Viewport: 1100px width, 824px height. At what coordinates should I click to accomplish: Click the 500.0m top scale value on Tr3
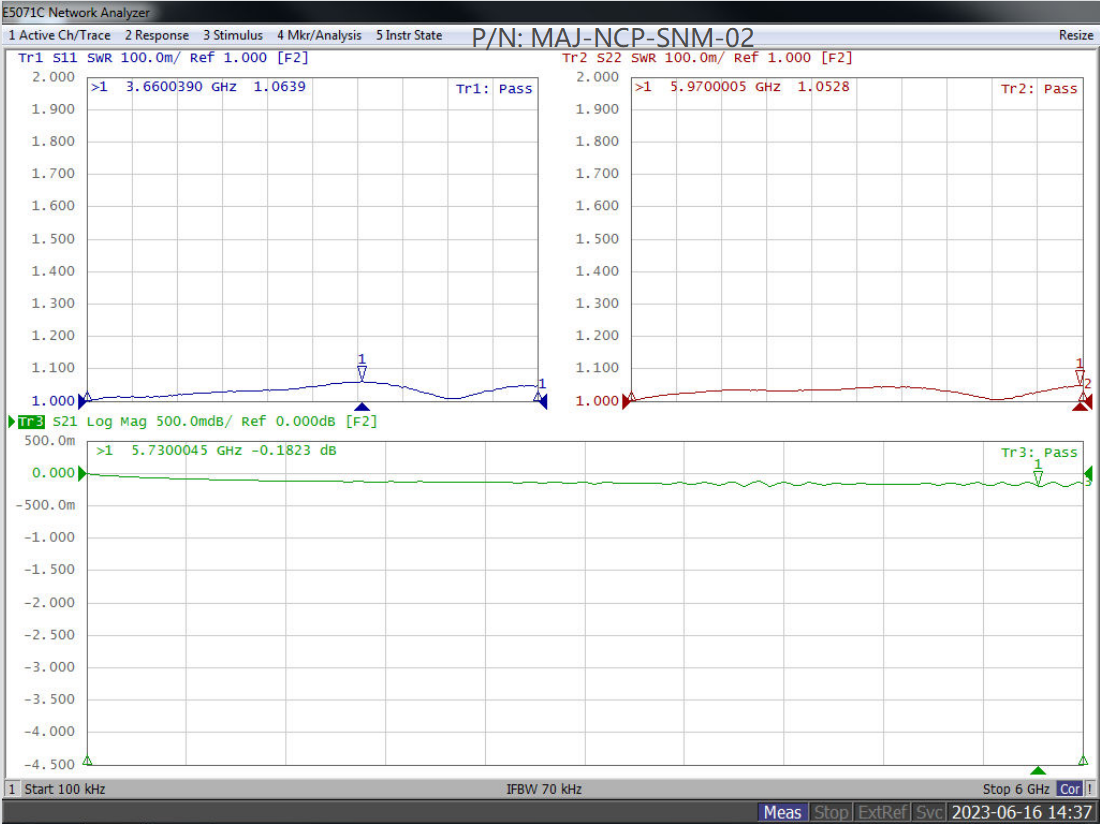click(50, 440)
